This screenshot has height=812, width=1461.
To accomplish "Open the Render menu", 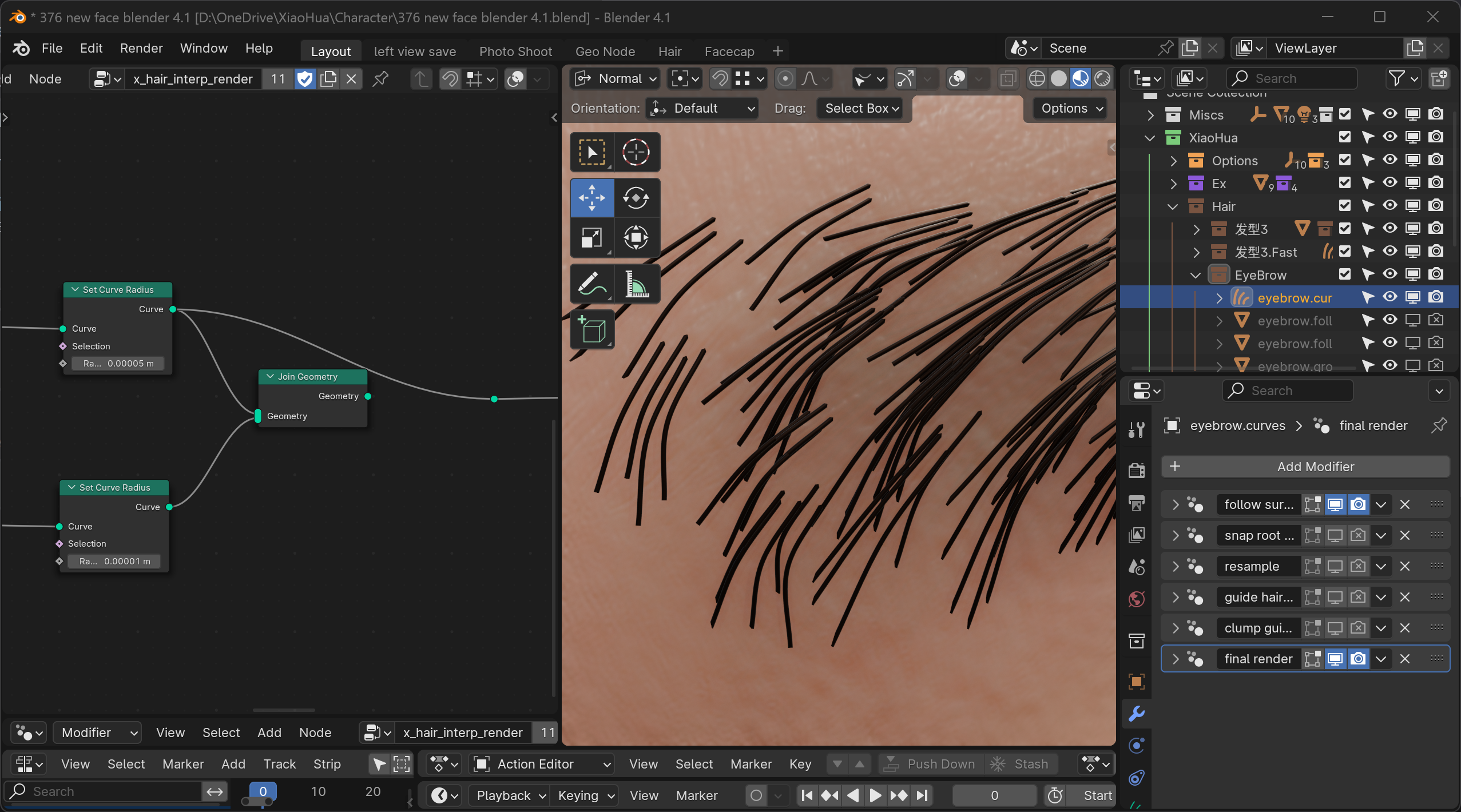I will pyautogui.click(x=141, y=48).
